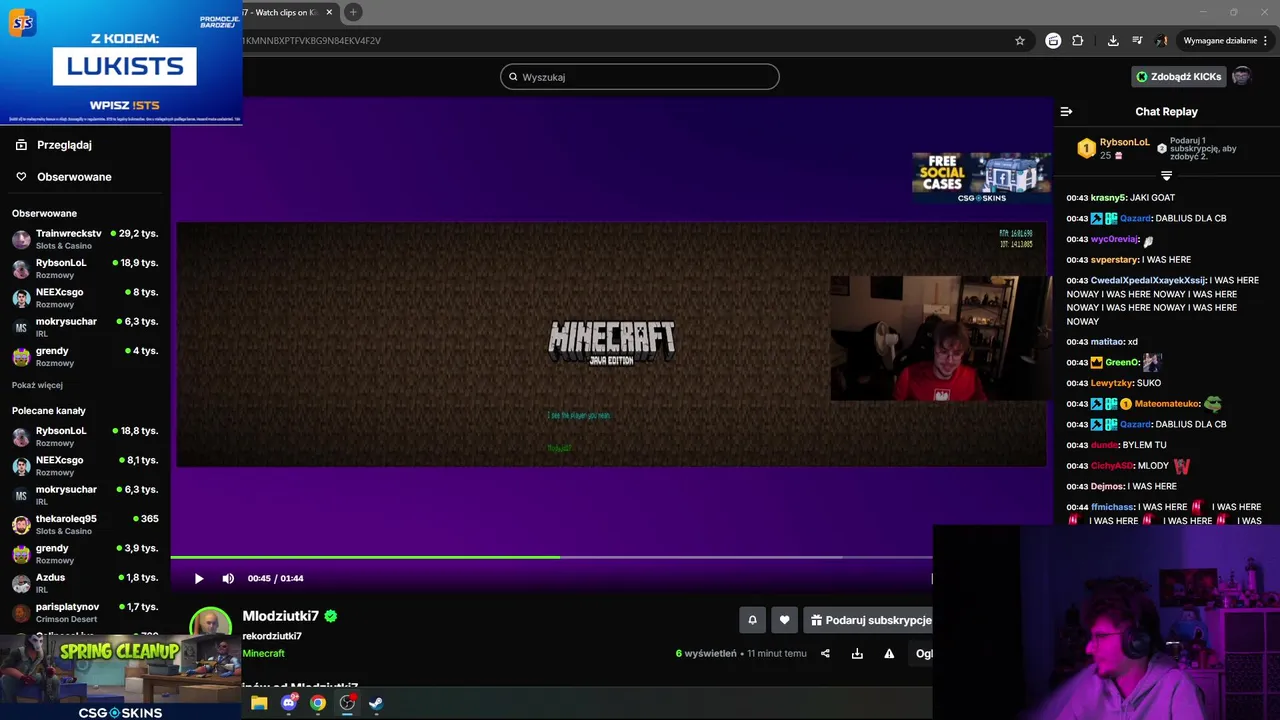Play the clip with the play button
Viewport: 1280px width, 720px height.
coord(199,578)
